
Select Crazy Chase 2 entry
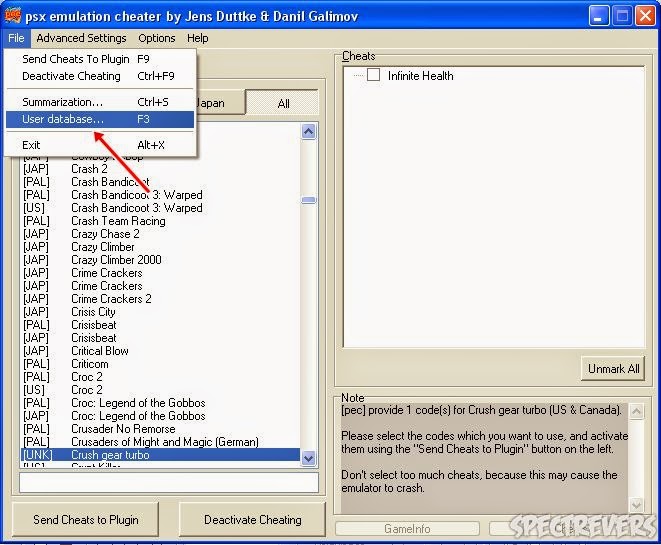tap(161, 234)
